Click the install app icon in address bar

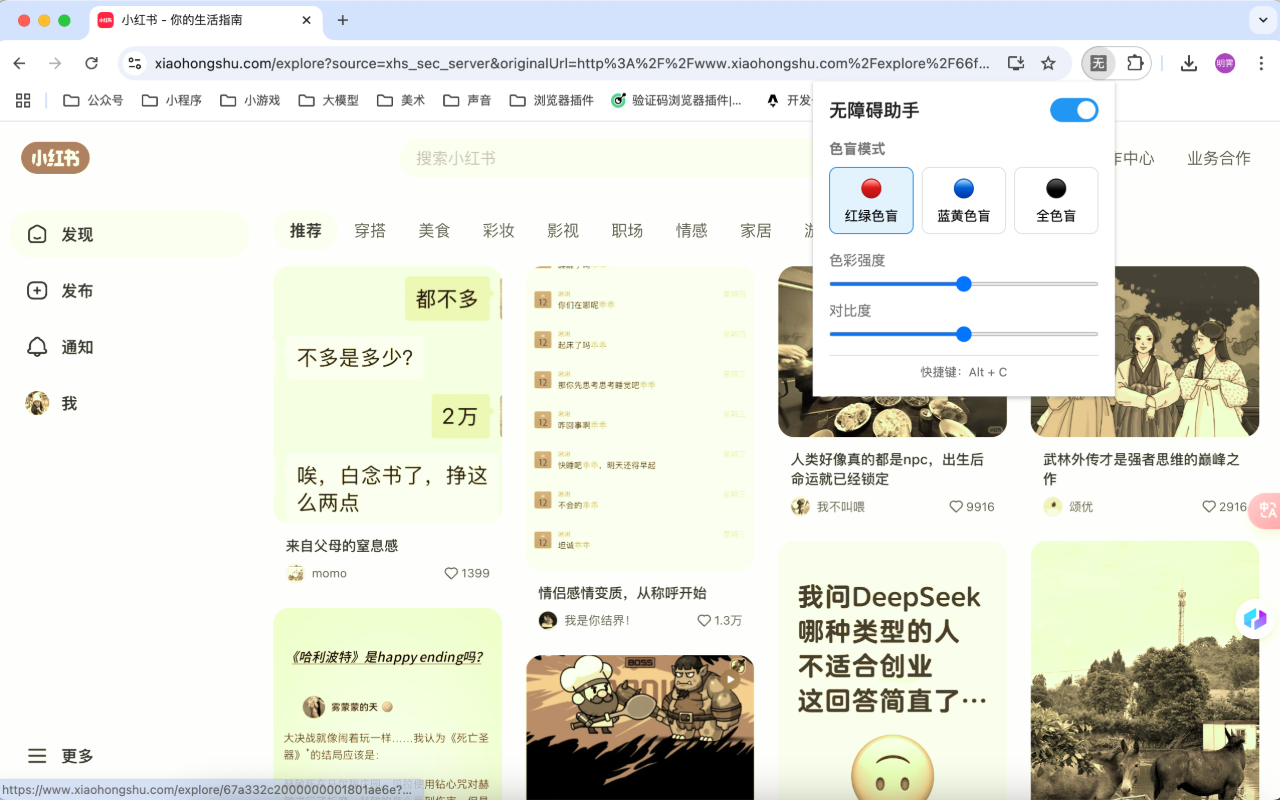click(1015, 63)
